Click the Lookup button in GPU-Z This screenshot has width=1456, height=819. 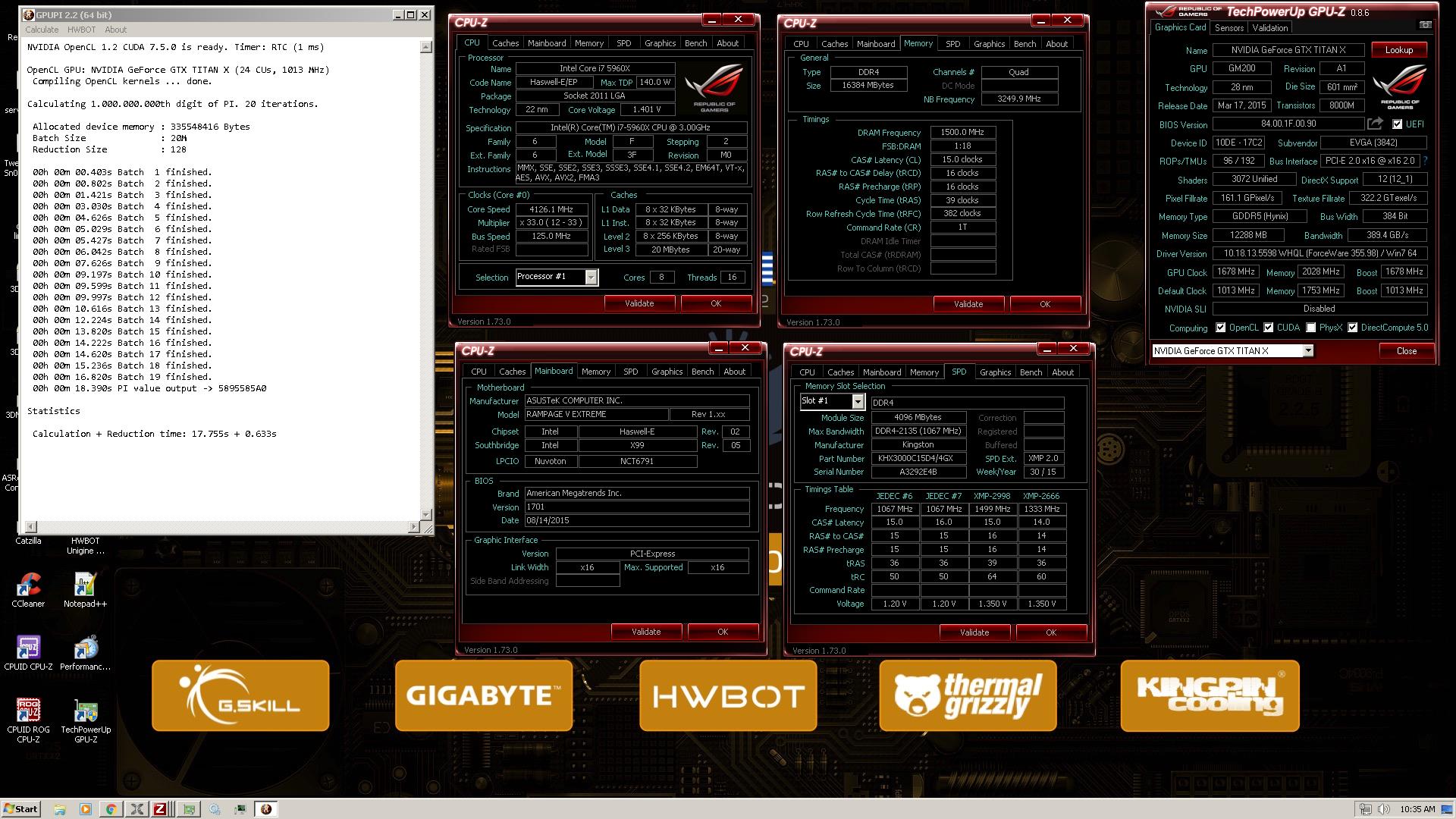[x=1398, y=50]
